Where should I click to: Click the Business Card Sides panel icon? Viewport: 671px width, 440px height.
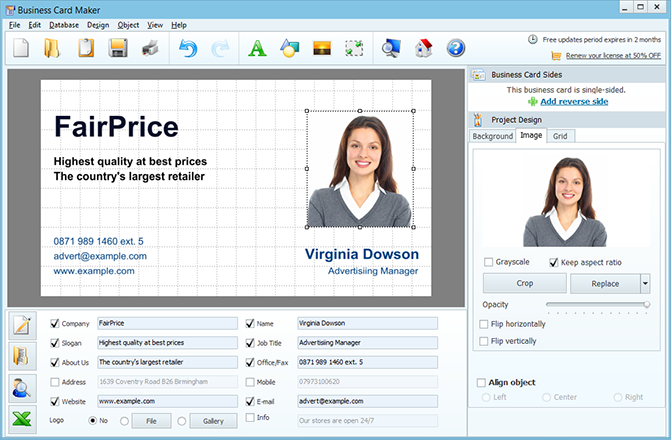pyautogui.click(x=478, y=74)
